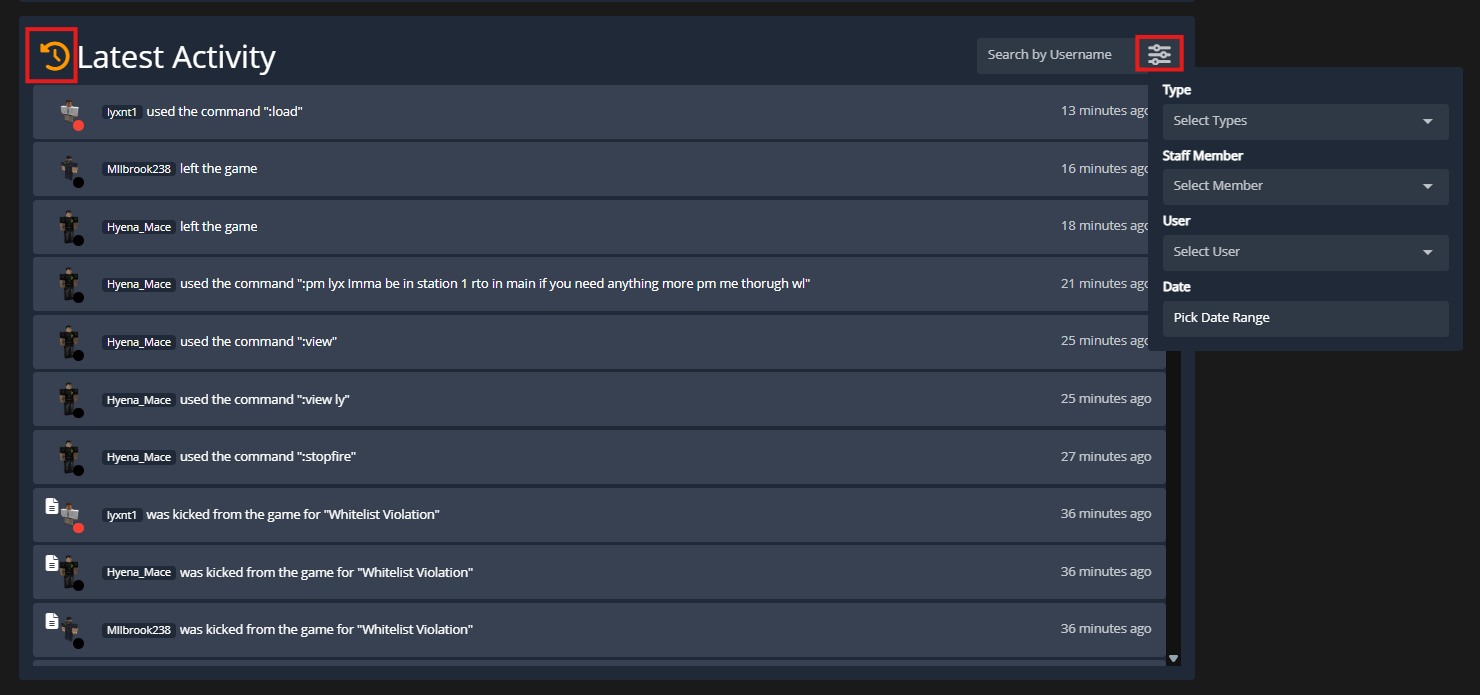Click Mllbrook238 username tag in left game row
The height and width of the screenshot is (695, 1480).
139,169
